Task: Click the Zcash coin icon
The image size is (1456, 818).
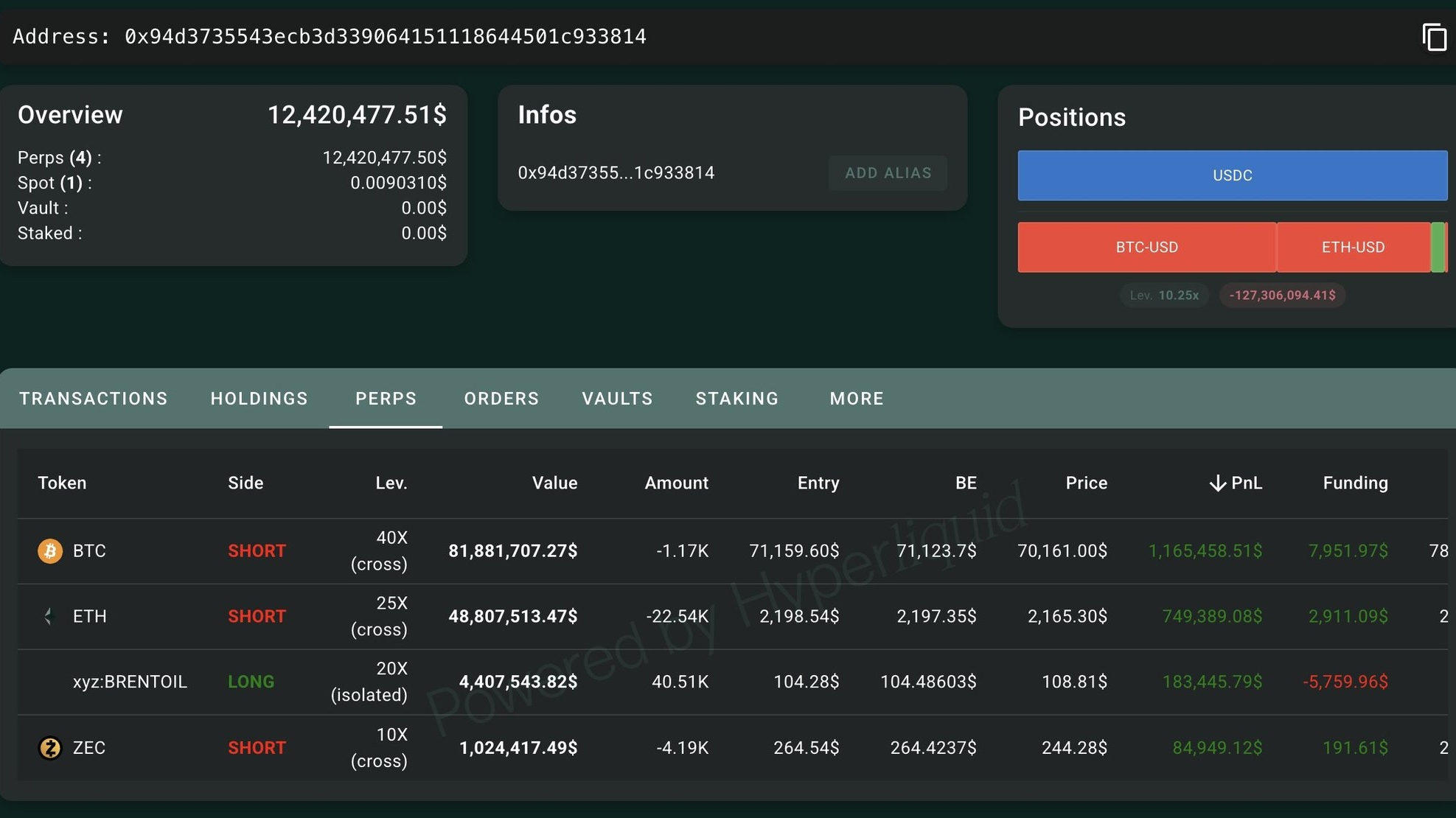Action: 50,748
